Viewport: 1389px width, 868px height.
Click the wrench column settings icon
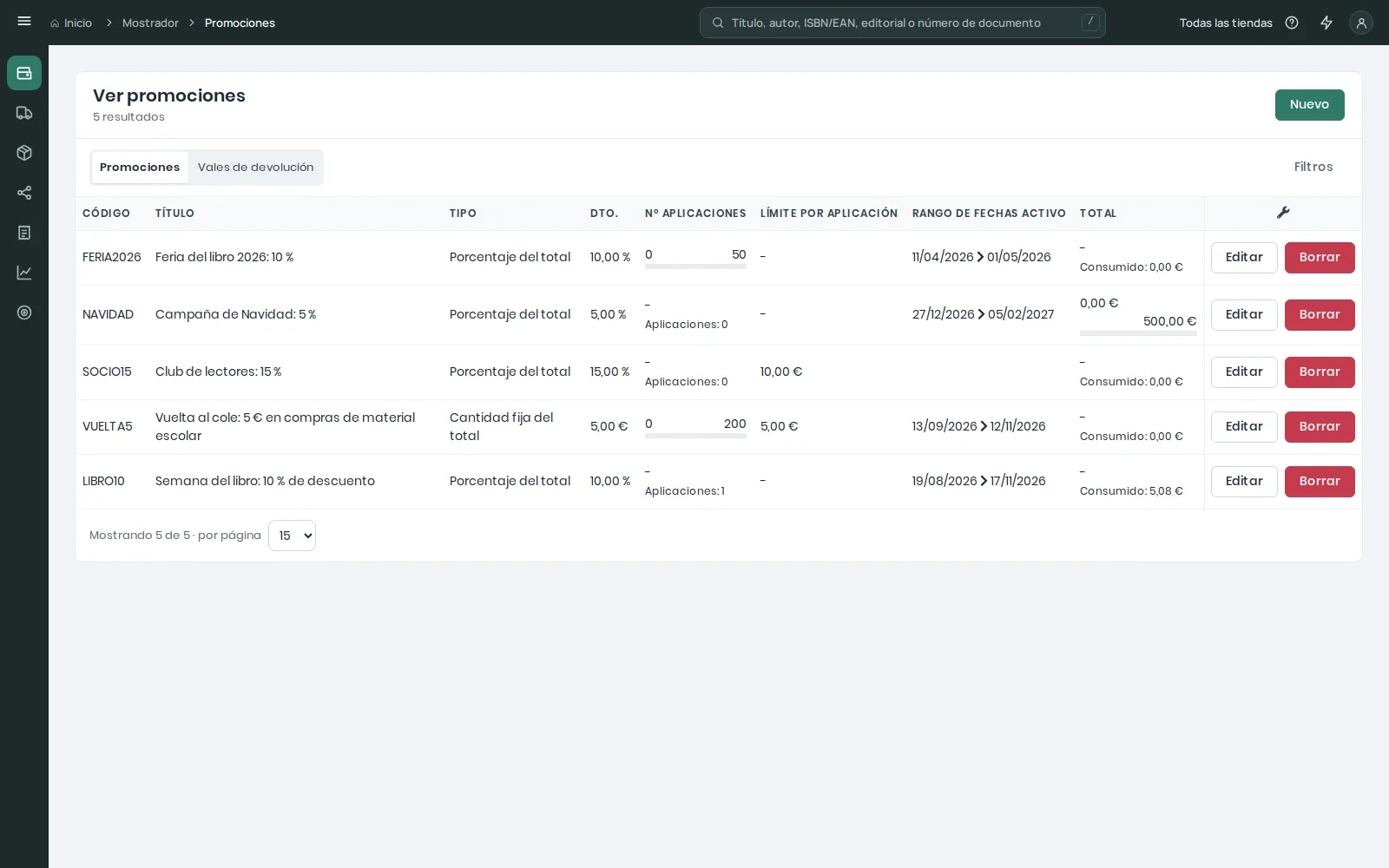(x=1283, y=213)
